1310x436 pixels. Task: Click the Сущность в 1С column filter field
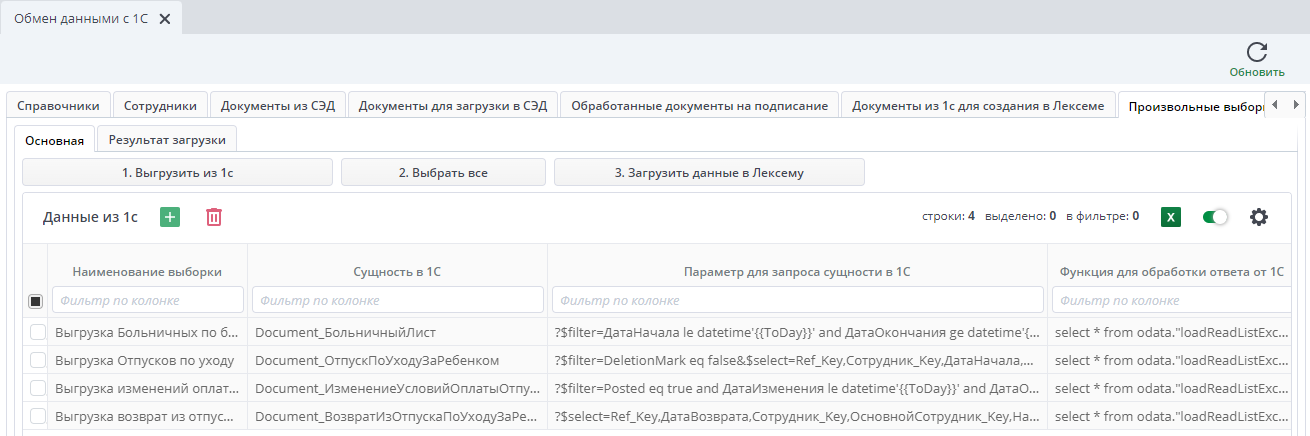pos(397,300)
